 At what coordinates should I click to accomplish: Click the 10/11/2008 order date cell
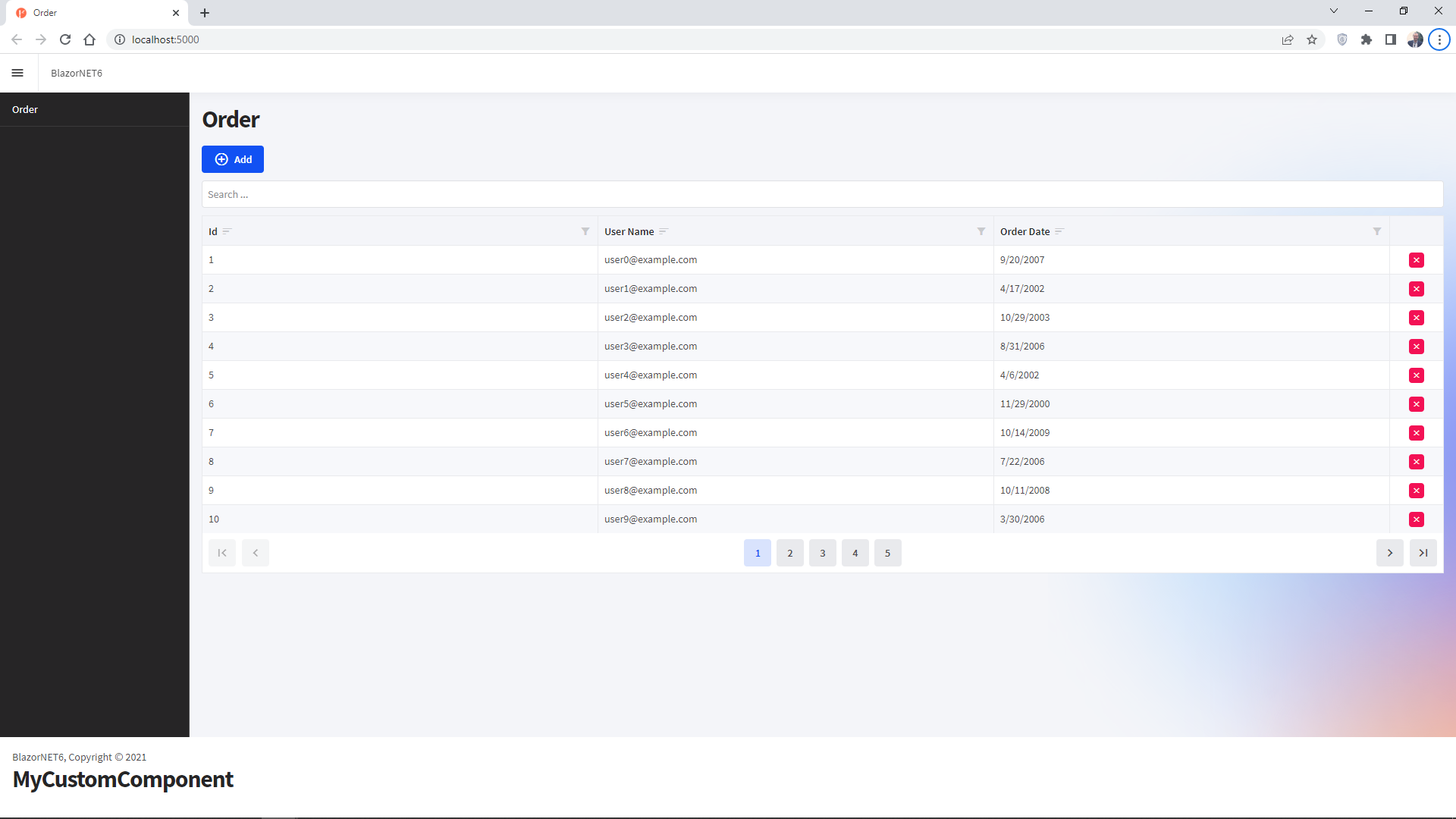[1191, 491]
